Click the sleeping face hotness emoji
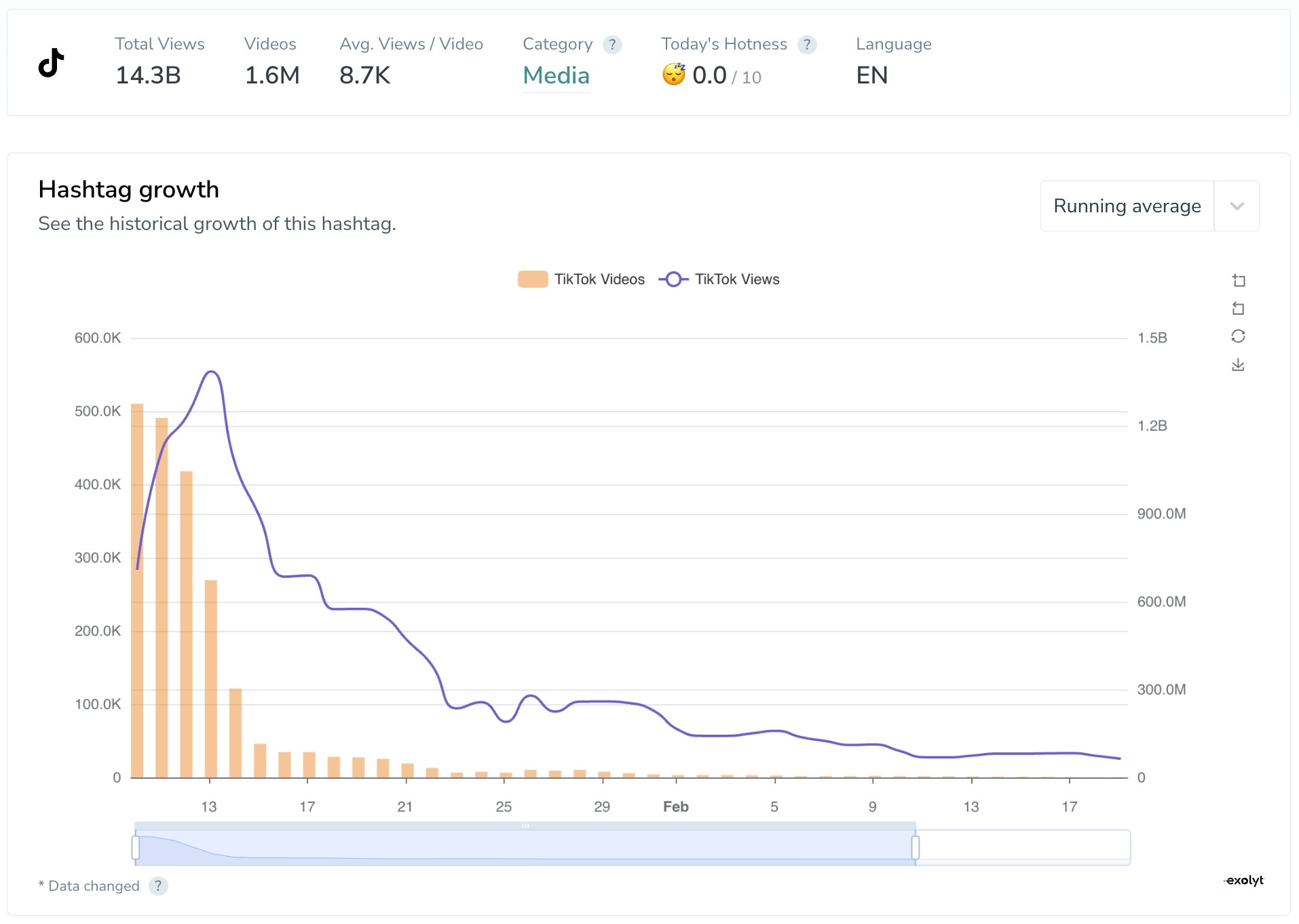1299x924 pixels. [x=674, y=74]
